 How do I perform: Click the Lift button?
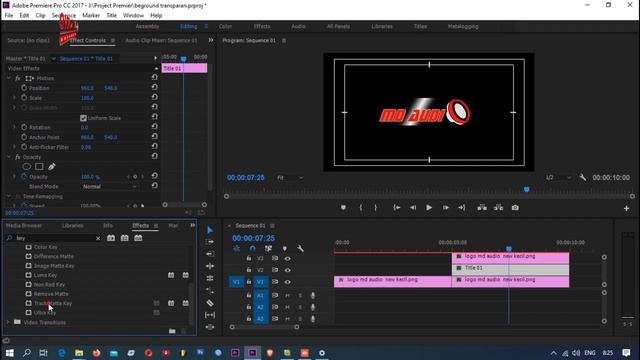pyautogui.click(x=482, y=208)
